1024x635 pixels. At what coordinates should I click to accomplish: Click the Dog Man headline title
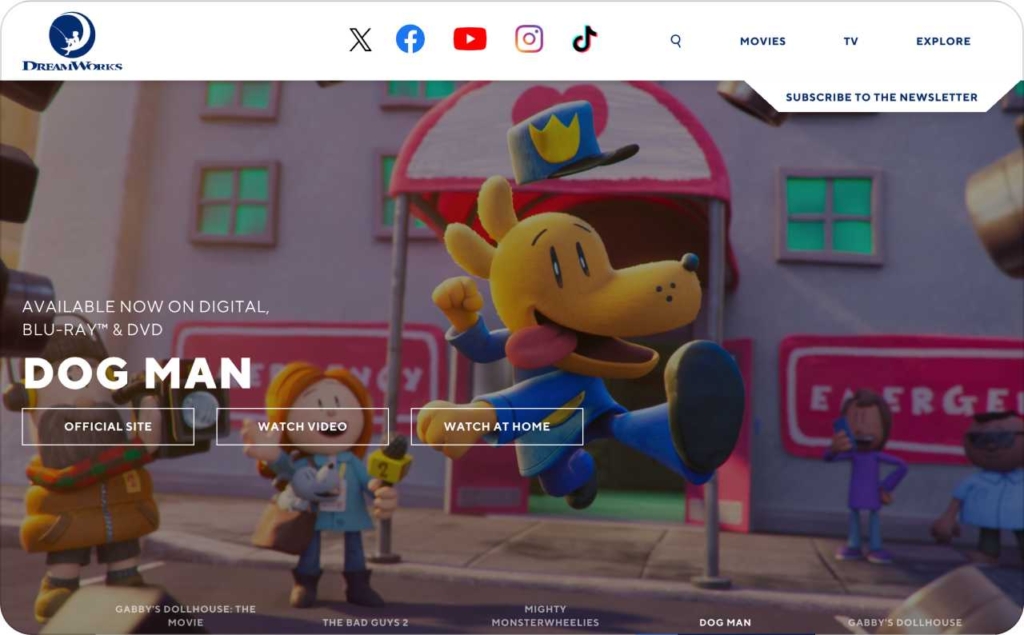(x=137, y=374)
